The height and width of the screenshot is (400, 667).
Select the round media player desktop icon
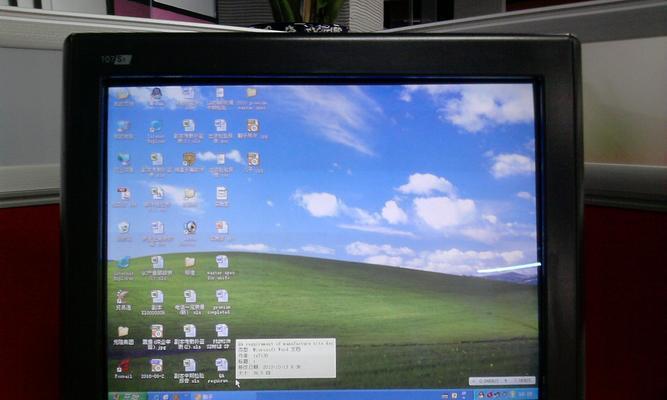click(x=190, y=232)
